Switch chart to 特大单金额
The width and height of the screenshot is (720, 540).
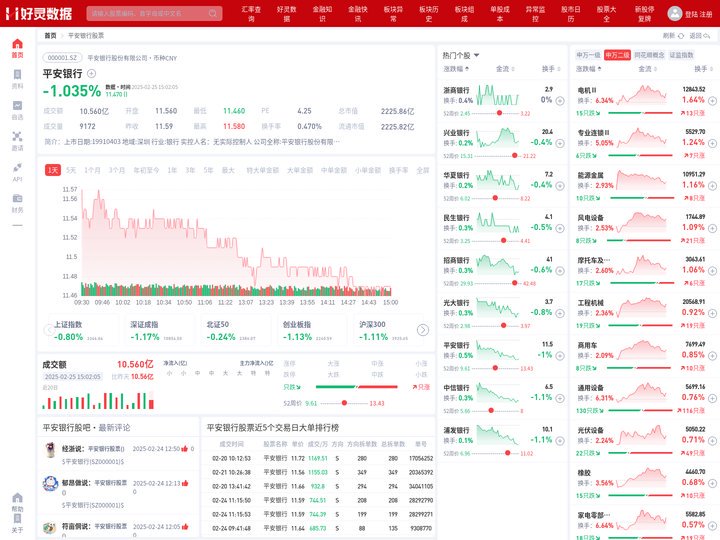click(x=263, y=170)
